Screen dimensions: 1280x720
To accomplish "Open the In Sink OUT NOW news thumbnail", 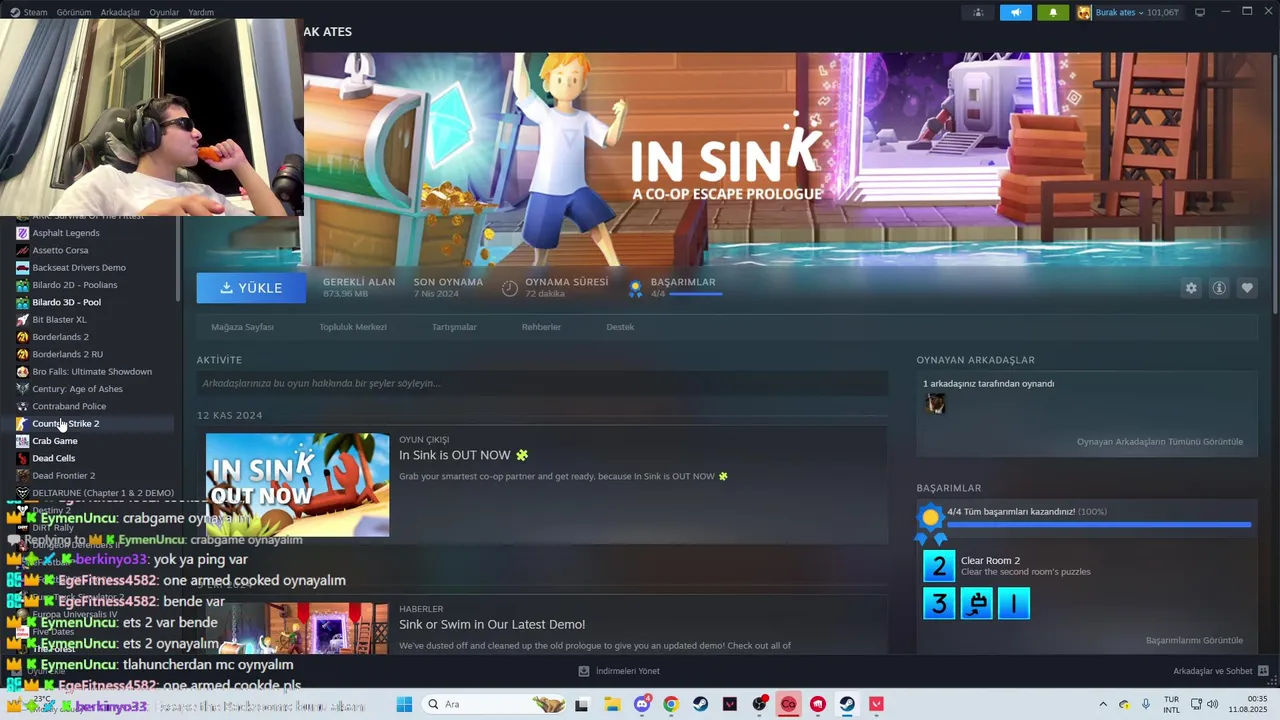I will click(x=297, y=485).
